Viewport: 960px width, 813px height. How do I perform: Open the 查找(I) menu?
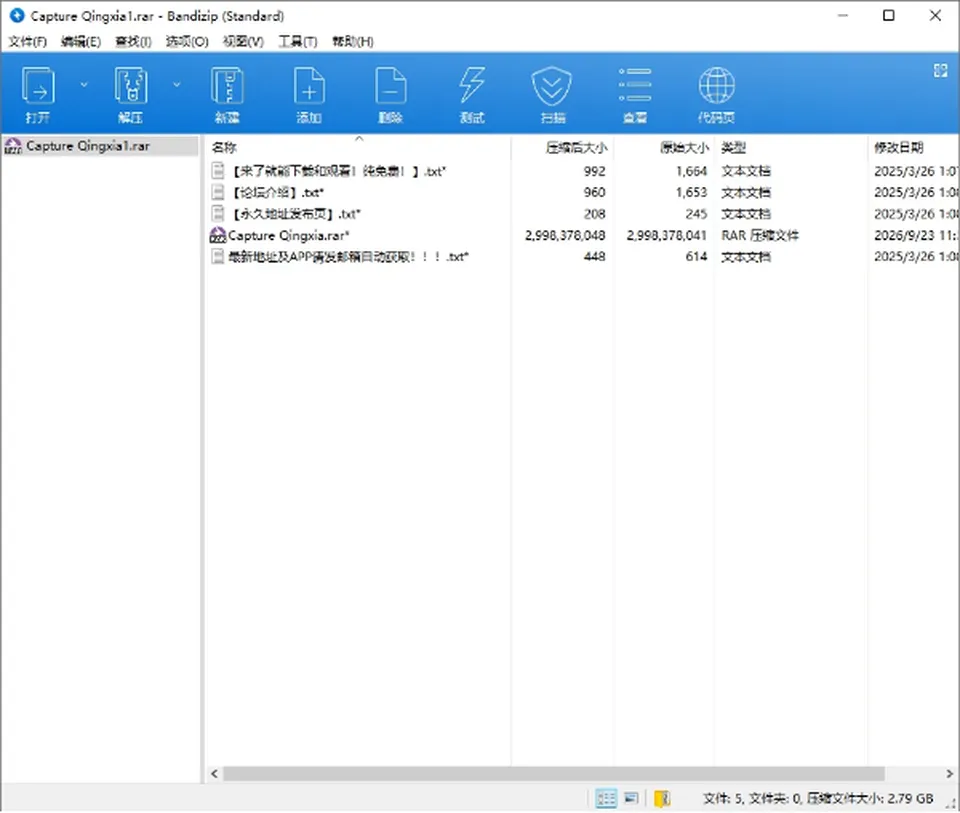[133, 42]
